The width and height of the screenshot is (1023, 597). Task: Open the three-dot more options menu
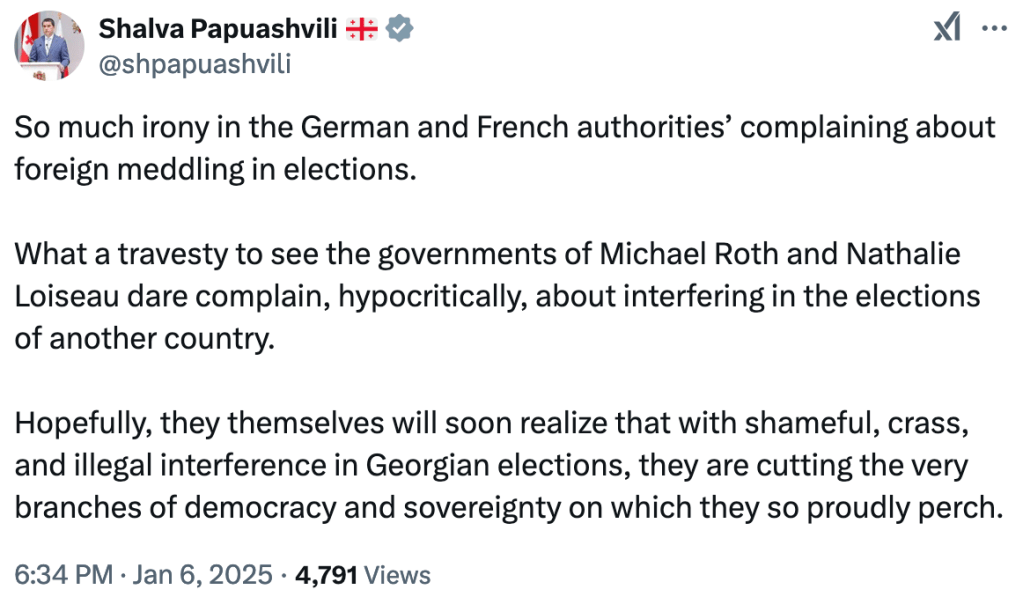tap(994, 29)
